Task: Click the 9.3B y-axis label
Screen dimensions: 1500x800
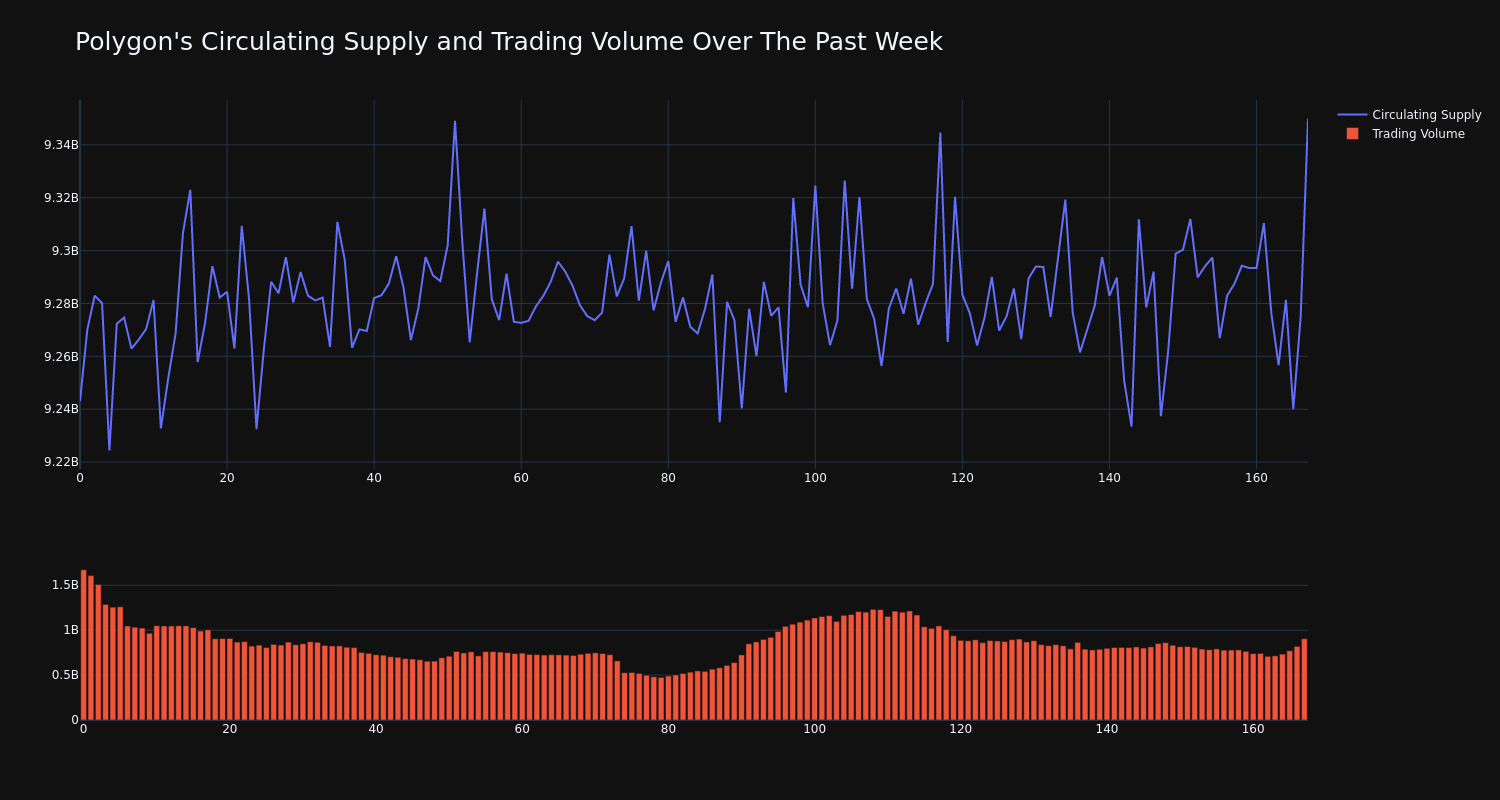Action: [65, 251]
